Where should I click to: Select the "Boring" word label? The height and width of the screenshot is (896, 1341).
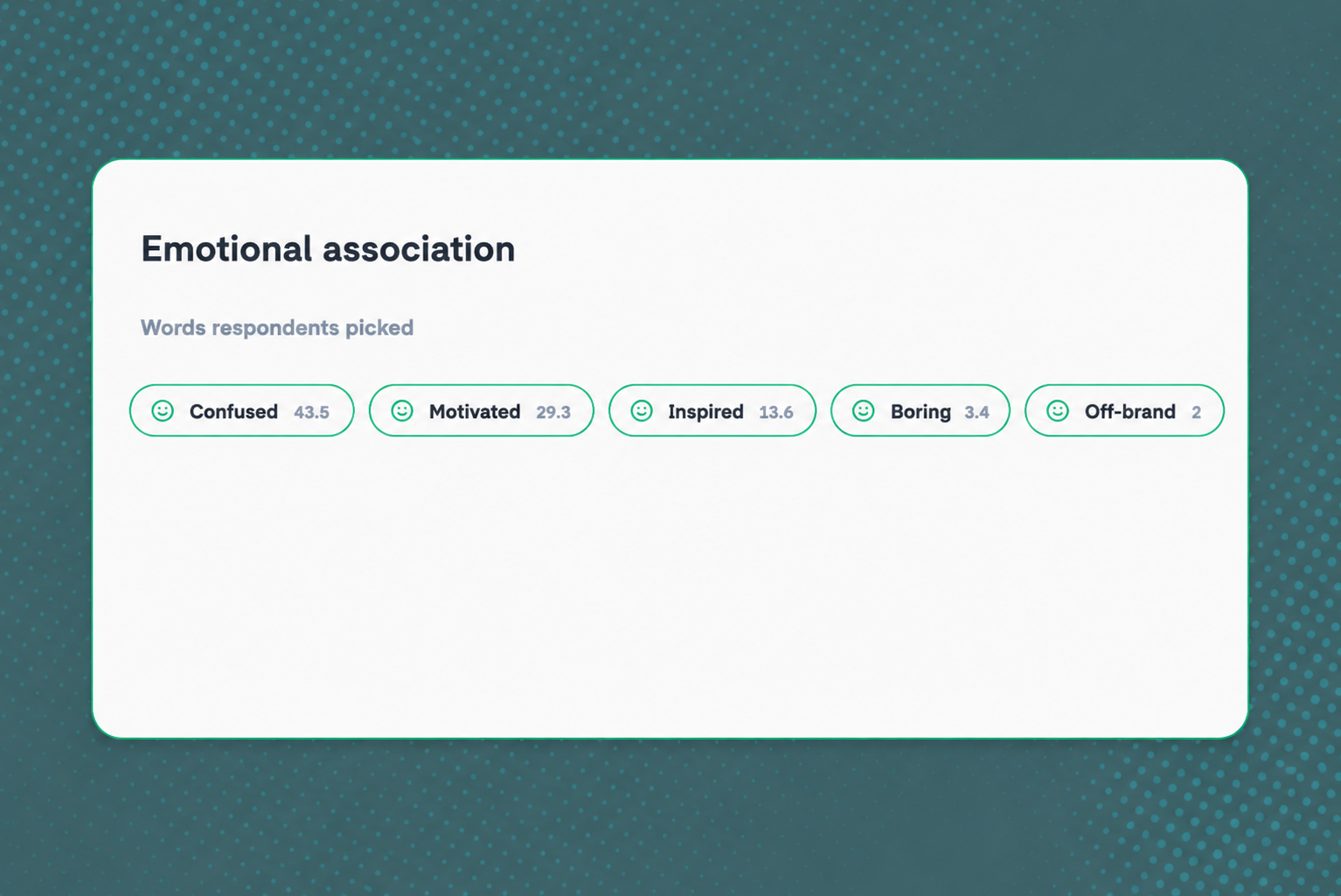tap(921, 413)
